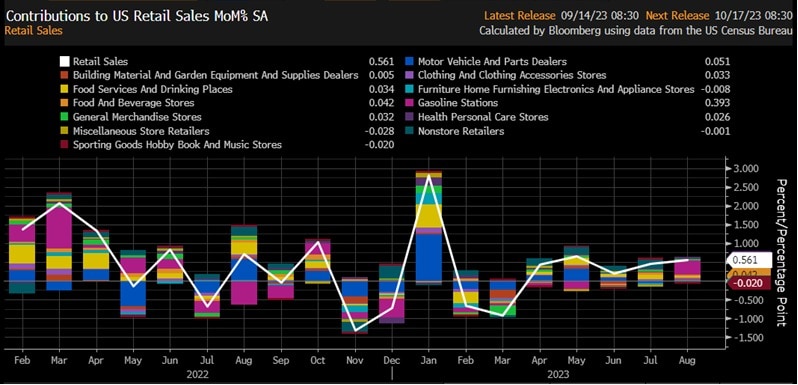Screen dimensions: 798x385
Task: Click the Building Material legend color swatch
Action: coord(64,75)
